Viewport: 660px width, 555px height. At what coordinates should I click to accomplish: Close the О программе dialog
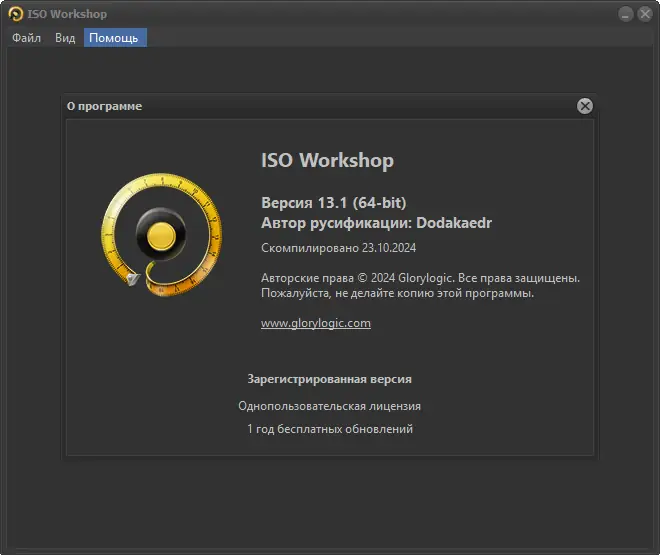585,106
